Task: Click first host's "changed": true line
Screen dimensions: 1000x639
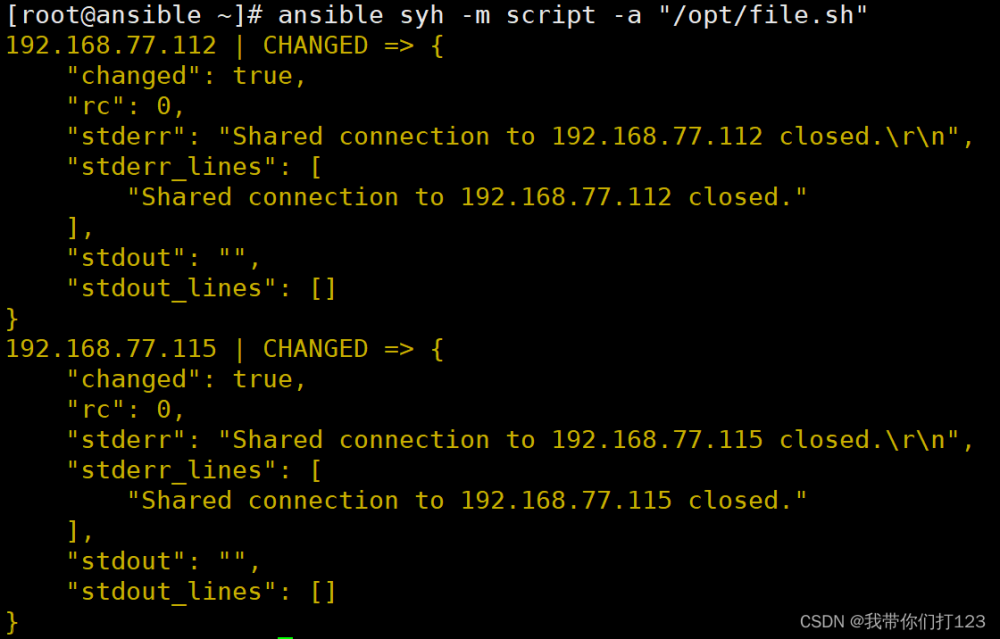Action: tap(187, 76)
